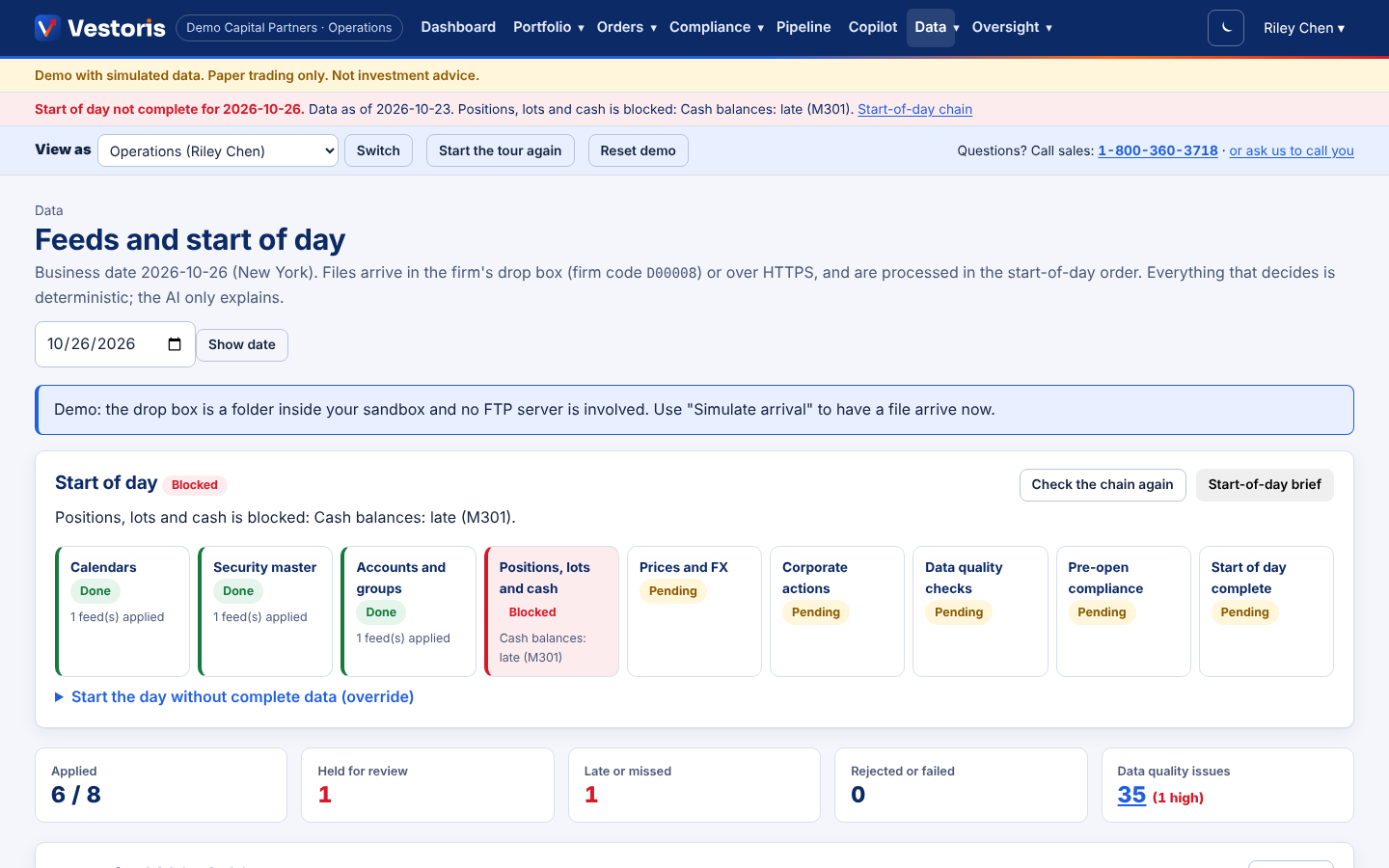Select the Prices and FX step card
Screen dimensions: 1389x868
point(694,611)
